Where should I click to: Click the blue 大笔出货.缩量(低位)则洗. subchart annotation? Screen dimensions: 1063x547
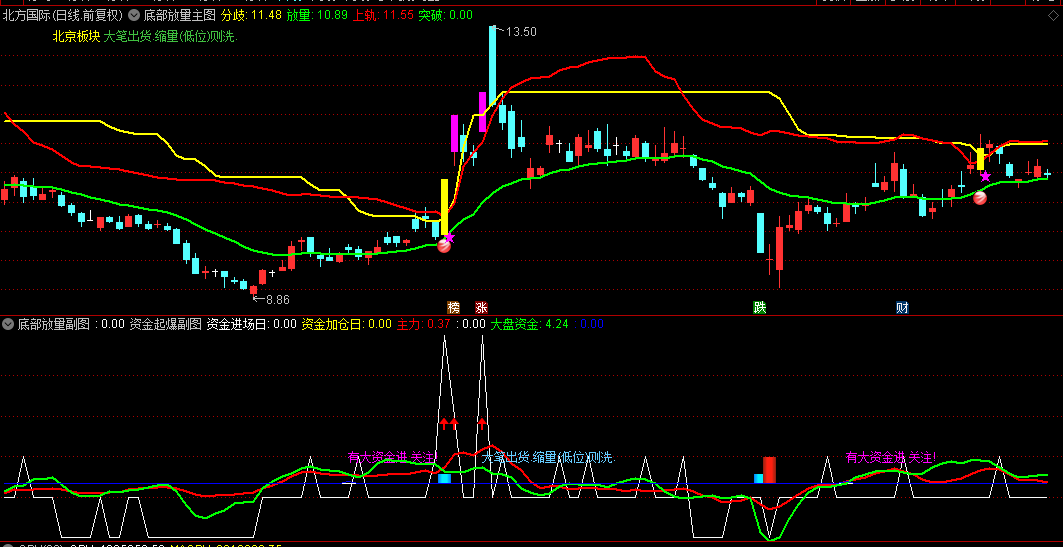(548, 458)
